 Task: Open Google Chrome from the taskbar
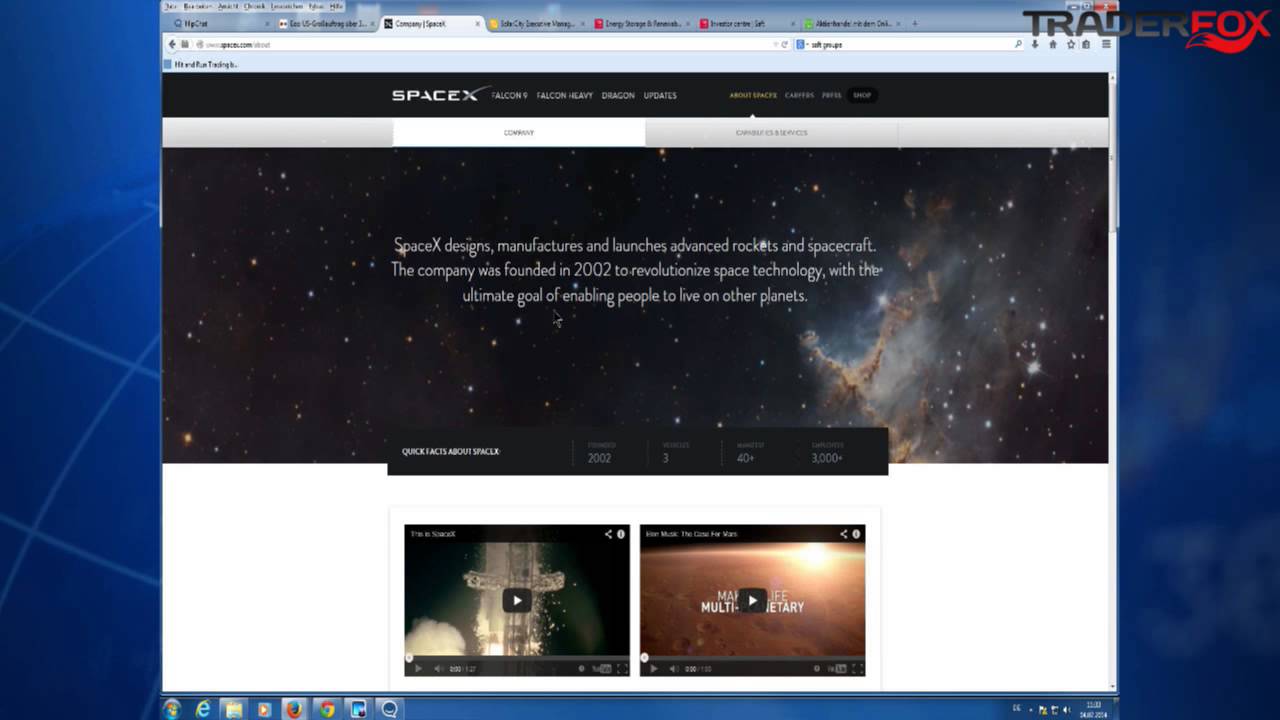(x=326, y=709)
